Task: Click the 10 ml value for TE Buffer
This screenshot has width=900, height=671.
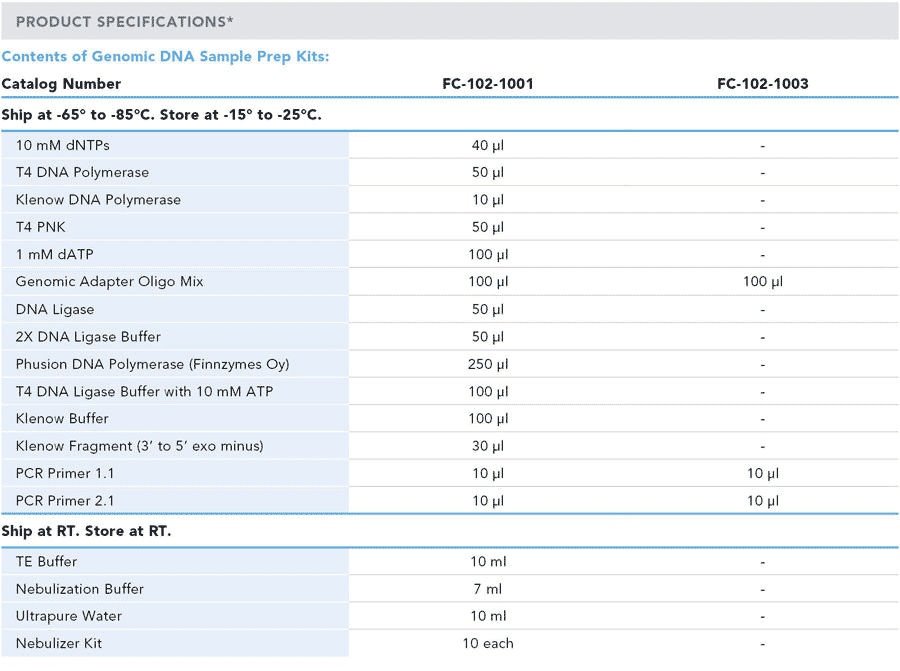Action: pos(488,561)
